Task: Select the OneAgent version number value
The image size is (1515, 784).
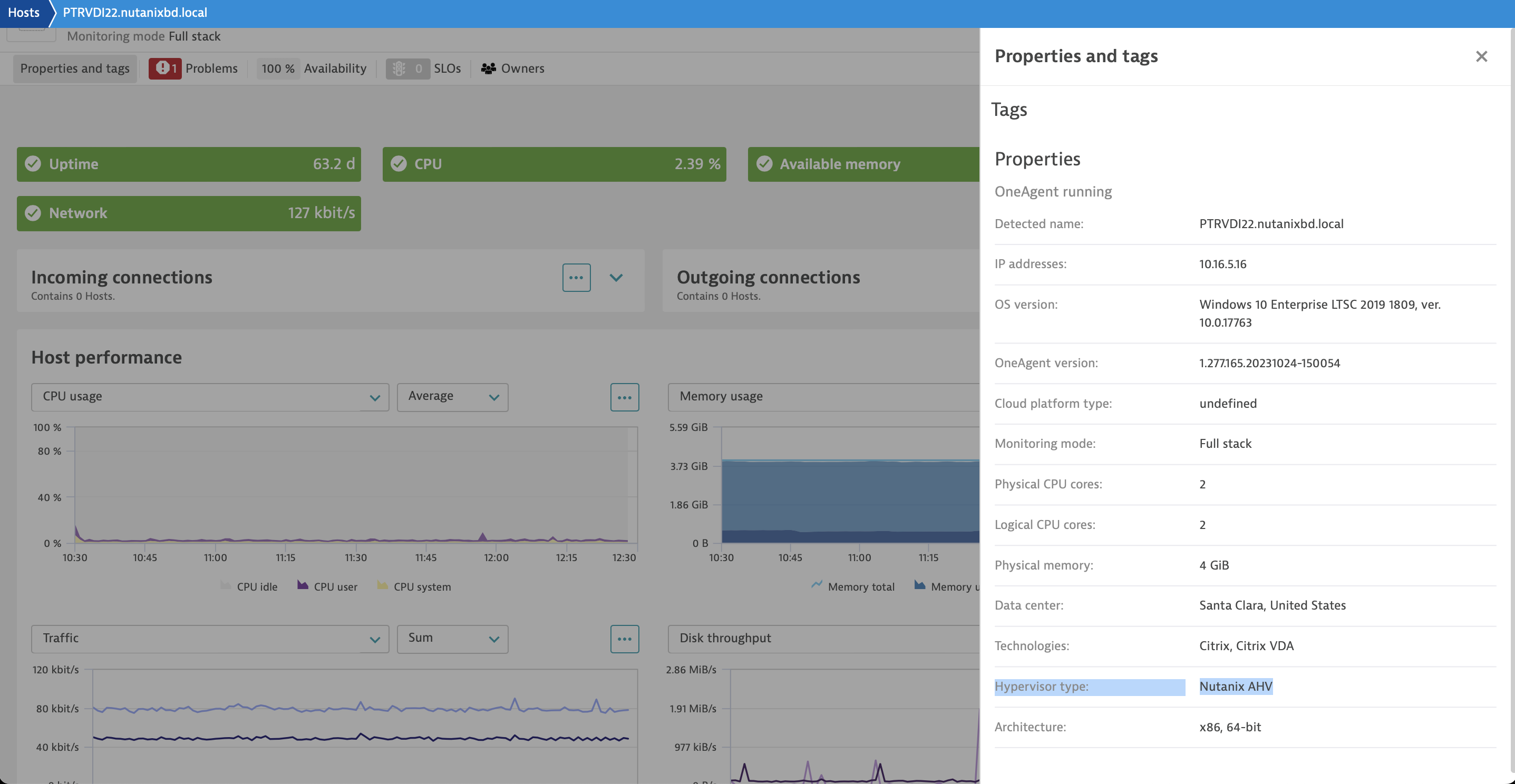Action: [1270, 363]
